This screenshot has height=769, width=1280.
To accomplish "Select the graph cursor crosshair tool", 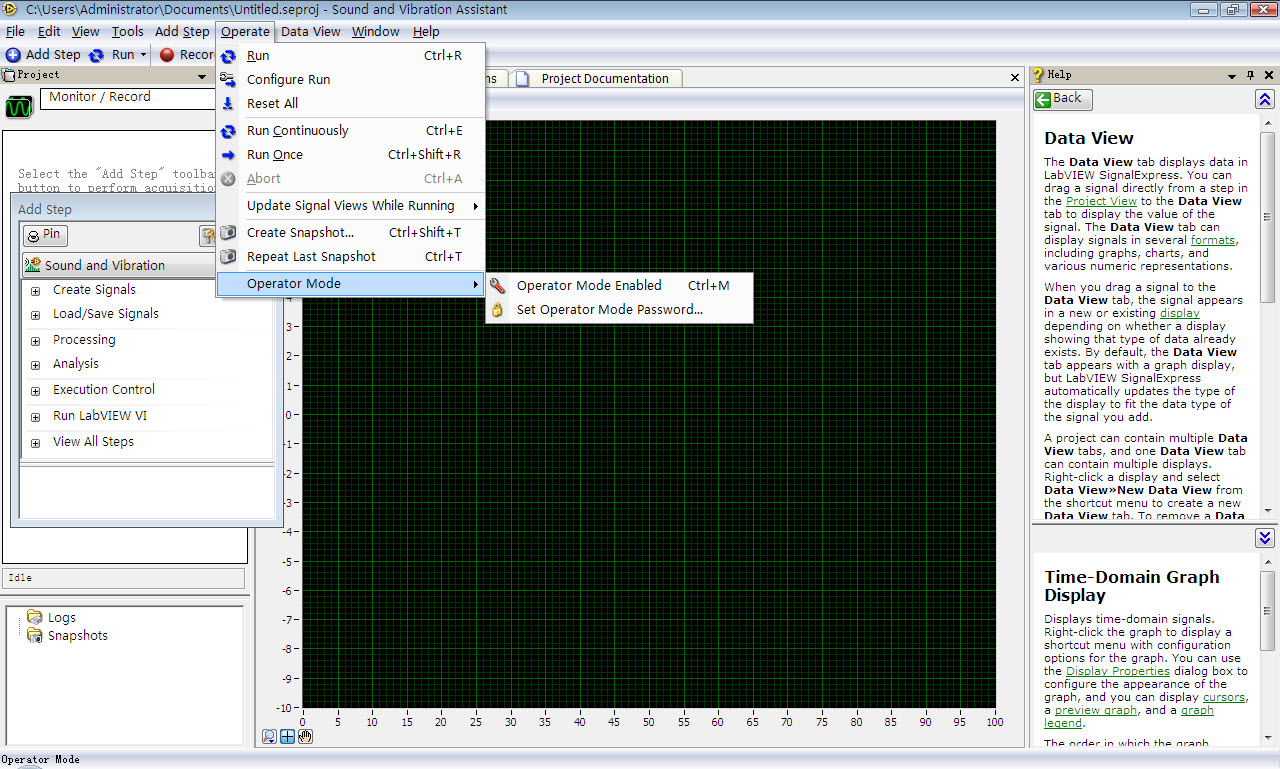I will click(x=287, y=737).
